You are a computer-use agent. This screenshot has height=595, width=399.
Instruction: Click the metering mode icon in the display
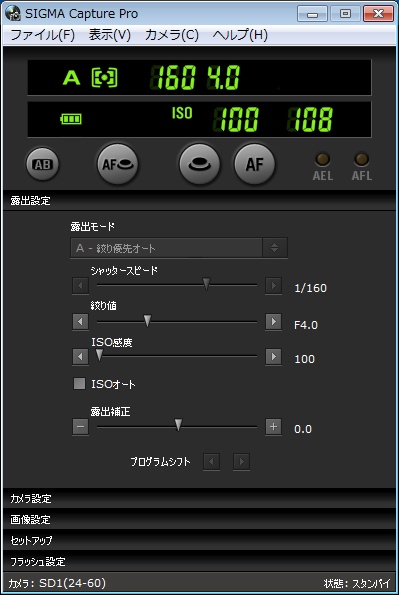(x=104, y=78)
